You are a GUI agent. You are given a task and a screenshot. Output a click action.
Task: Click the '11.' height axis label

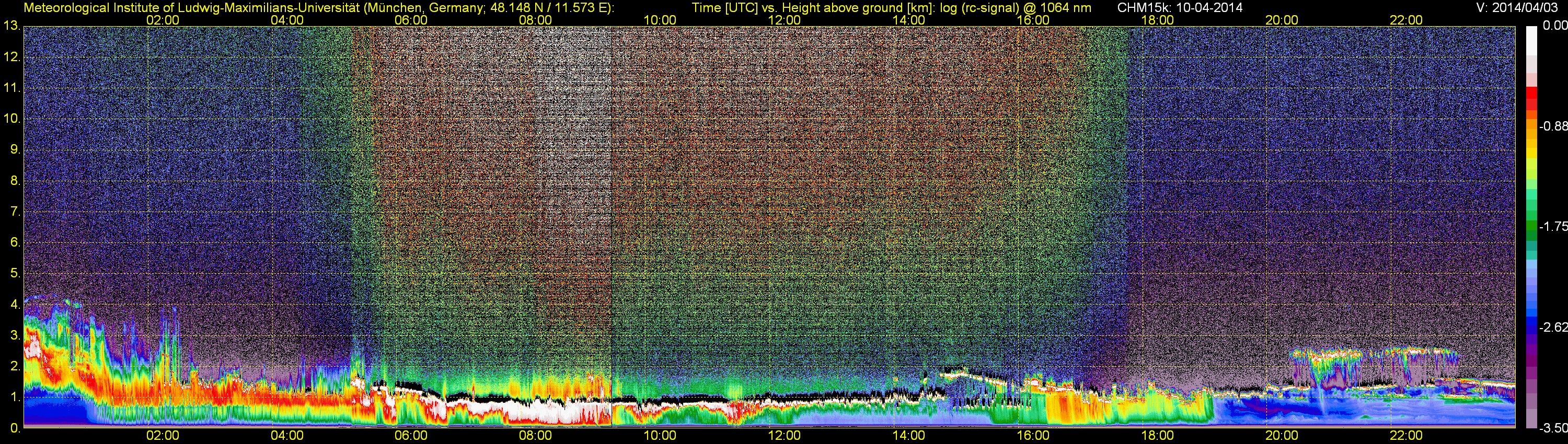pyautogui.click(x=12, y=88)
